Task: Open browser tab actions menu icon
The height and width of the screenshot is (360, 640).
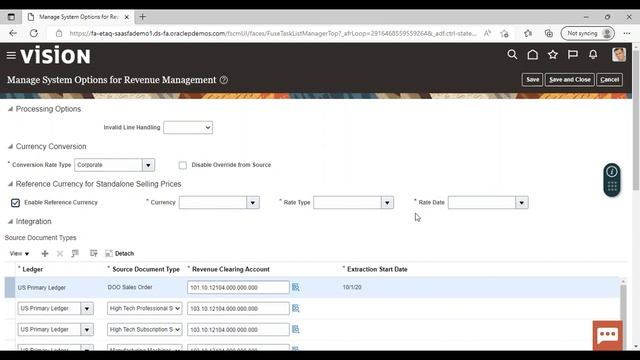Action: click(11, 17)
